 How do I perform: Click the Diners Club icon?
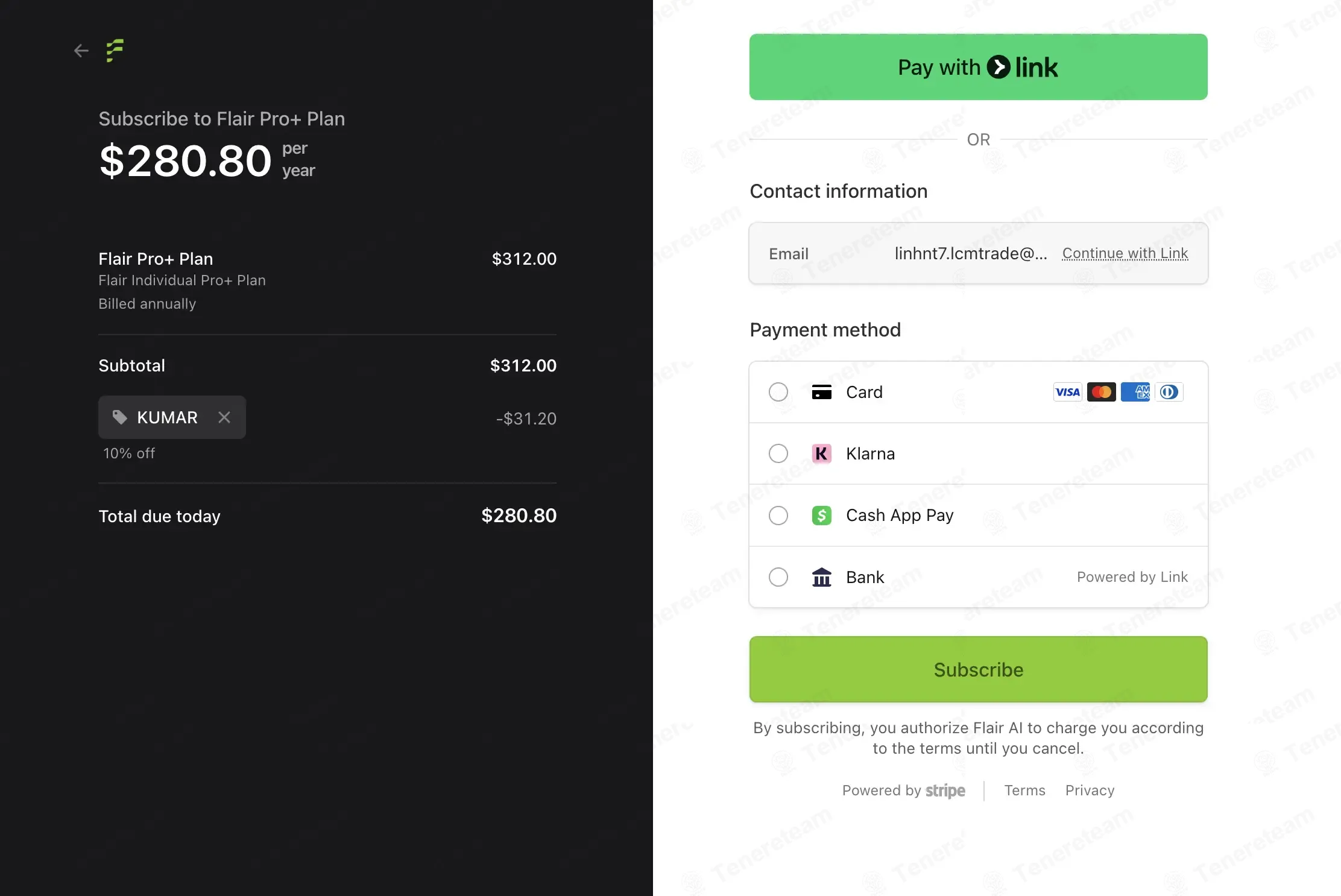point(1169,392)
